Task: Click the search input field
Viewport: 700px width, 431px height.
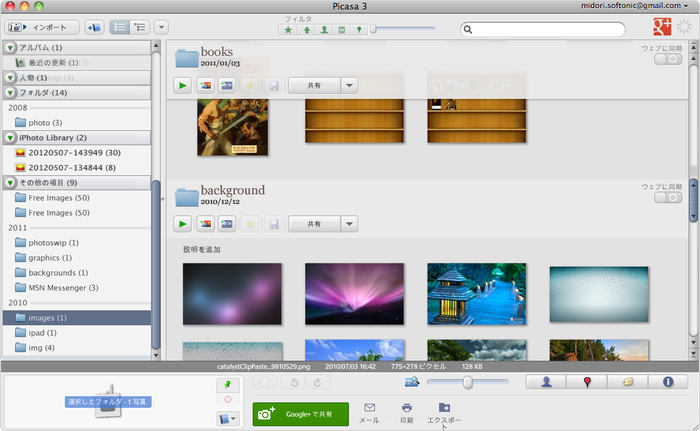Action: [542, 29]
